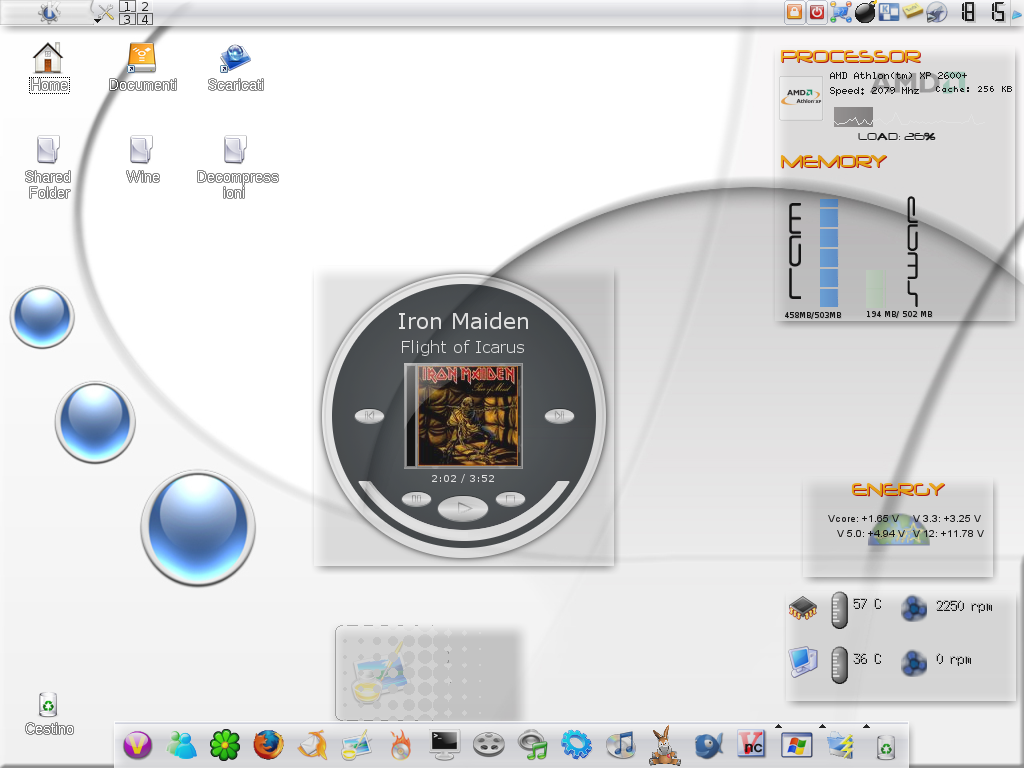
Task: Open the Home desktop folder
Action: click(x=48, y=67)
